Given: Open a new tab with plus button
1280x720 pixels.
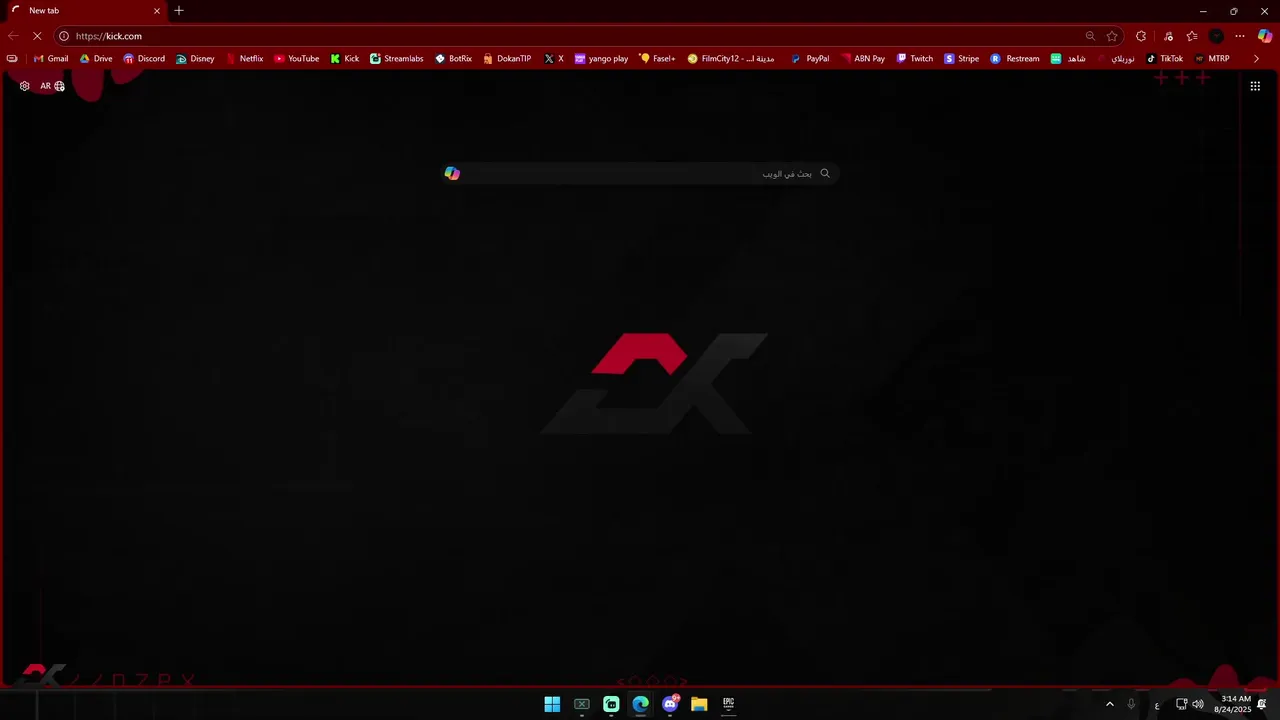Looking at the screenshot, I should tap(179, 11).
